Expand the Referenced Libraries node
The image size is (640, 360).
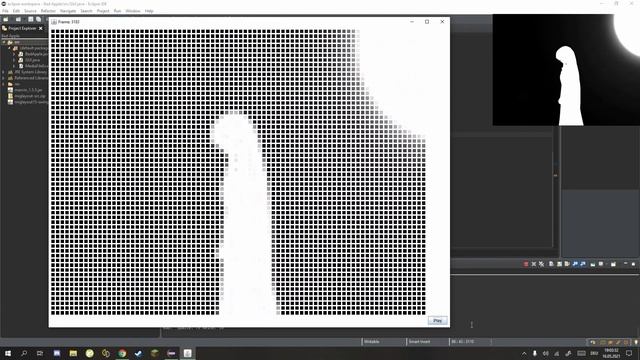point(4,78)
